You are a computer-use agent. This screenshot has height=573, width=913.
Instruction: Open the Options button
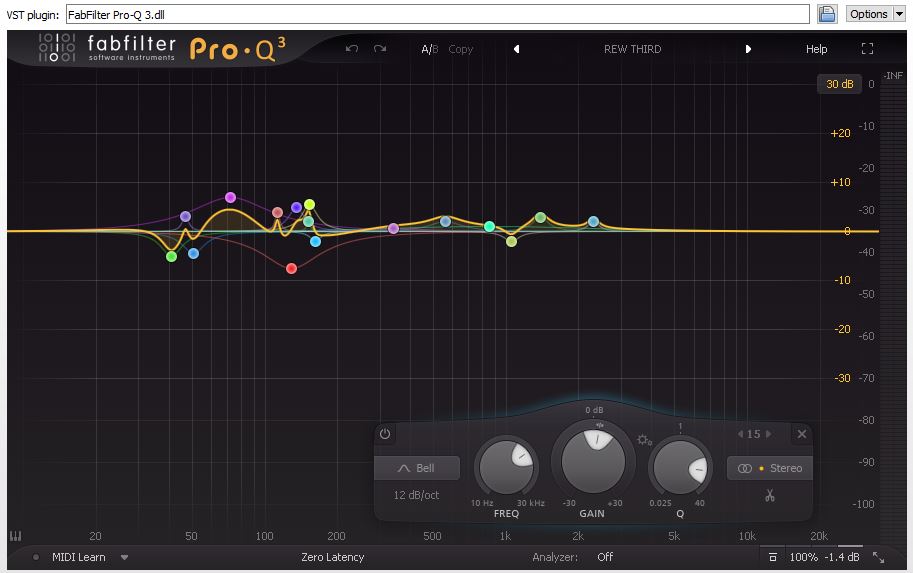[x=868, y=14]
